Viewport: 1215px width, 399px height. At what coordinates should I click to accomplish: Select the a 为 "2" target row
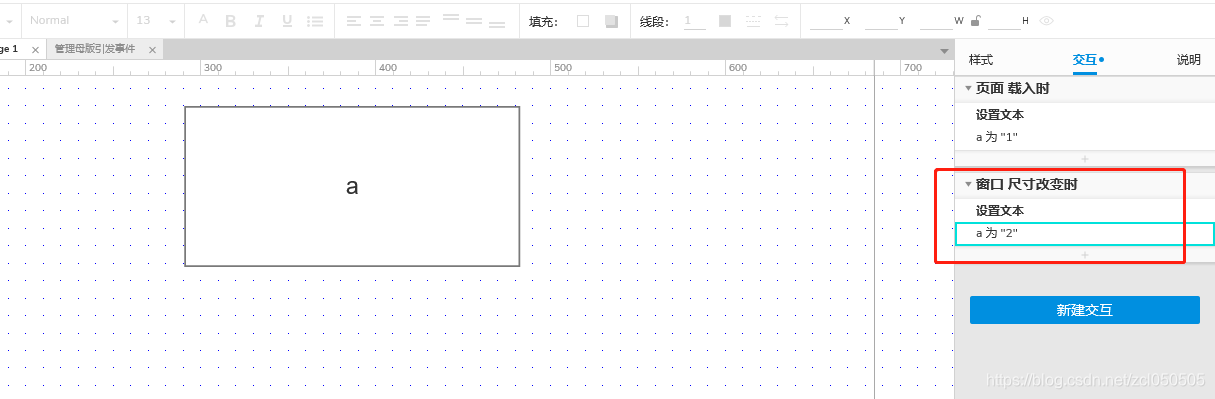tap(1085, 233)
